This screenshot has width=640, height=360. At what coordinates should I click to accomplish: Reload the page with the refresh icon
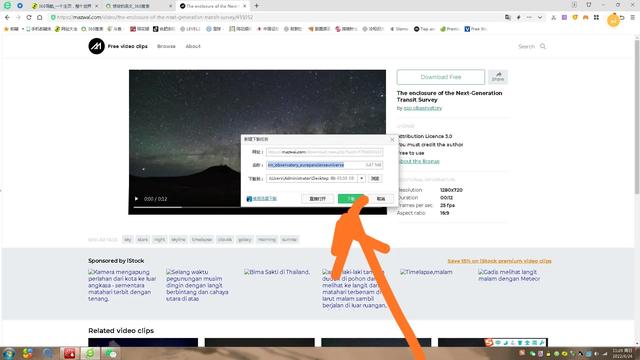click(x=29, y=18)
